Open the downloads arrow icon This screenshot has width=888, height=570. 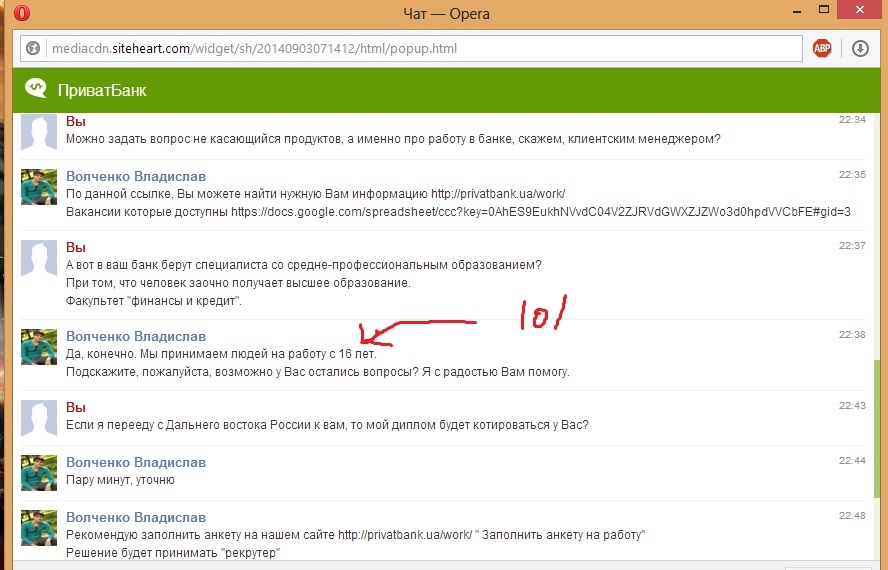coord(860,49)
